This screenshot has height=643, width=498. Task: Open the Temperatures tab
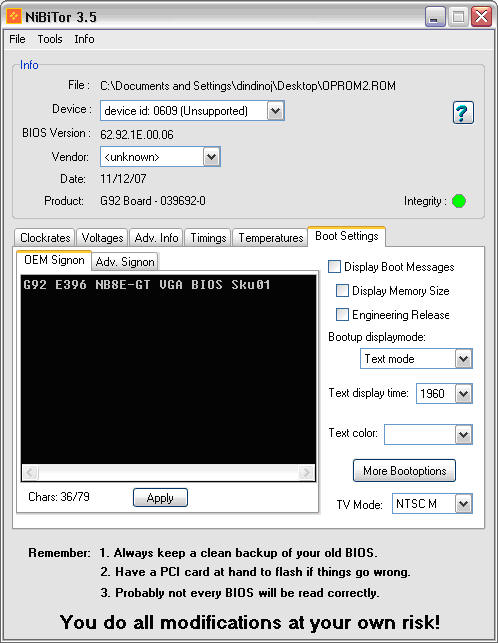pos(270,238)
